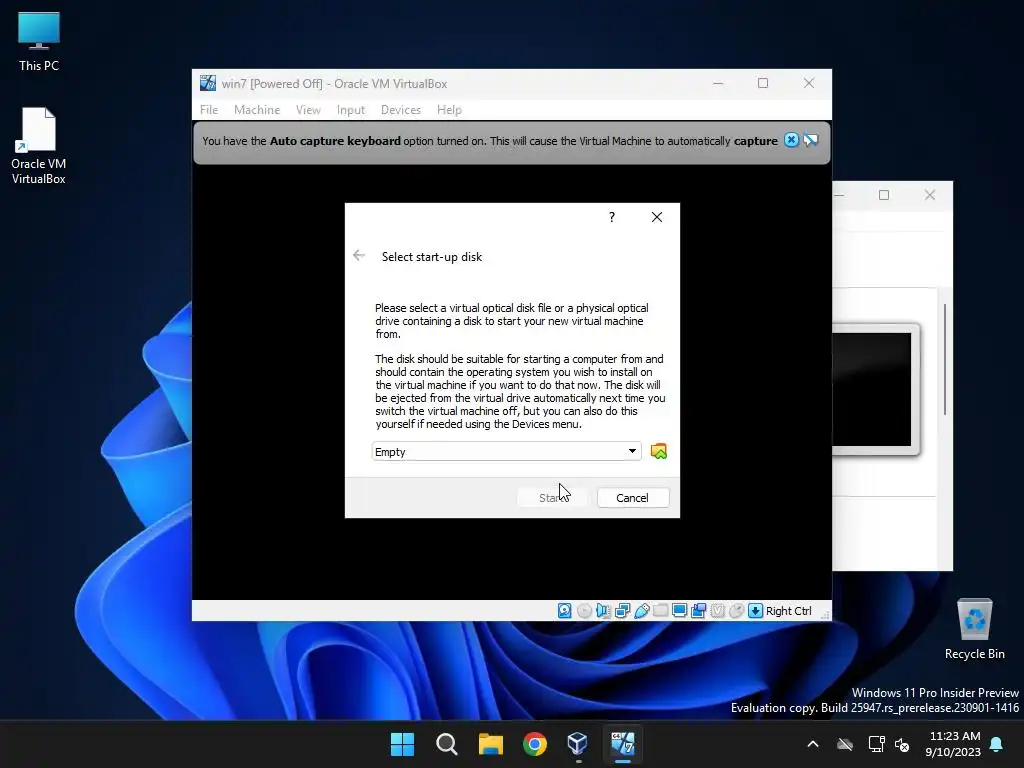The height and width of the screenshot is (768, 1024).
Task: Launch Google Chrome from taskbar
Action: point(534,744)
